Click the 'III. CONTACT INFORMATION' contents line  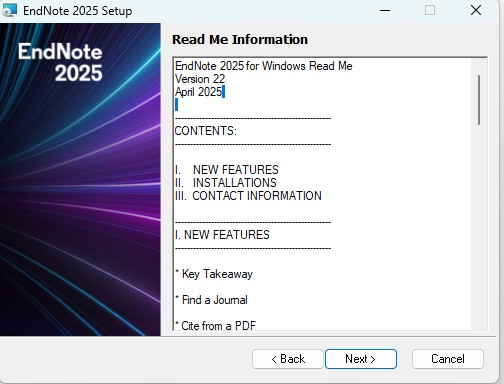248,196
